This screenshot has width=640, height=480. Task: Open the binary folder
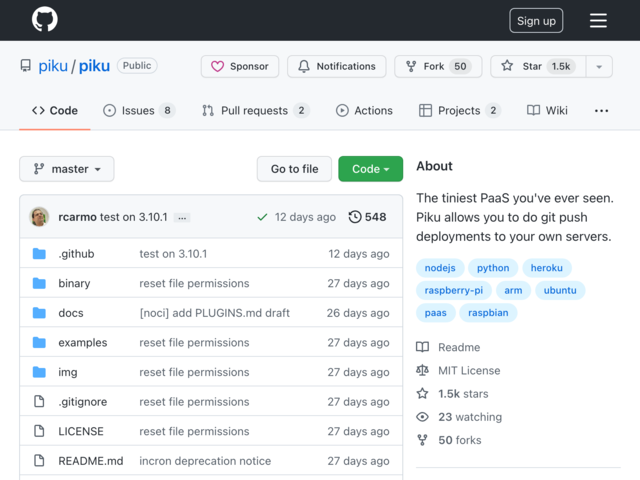click(74, 283)
